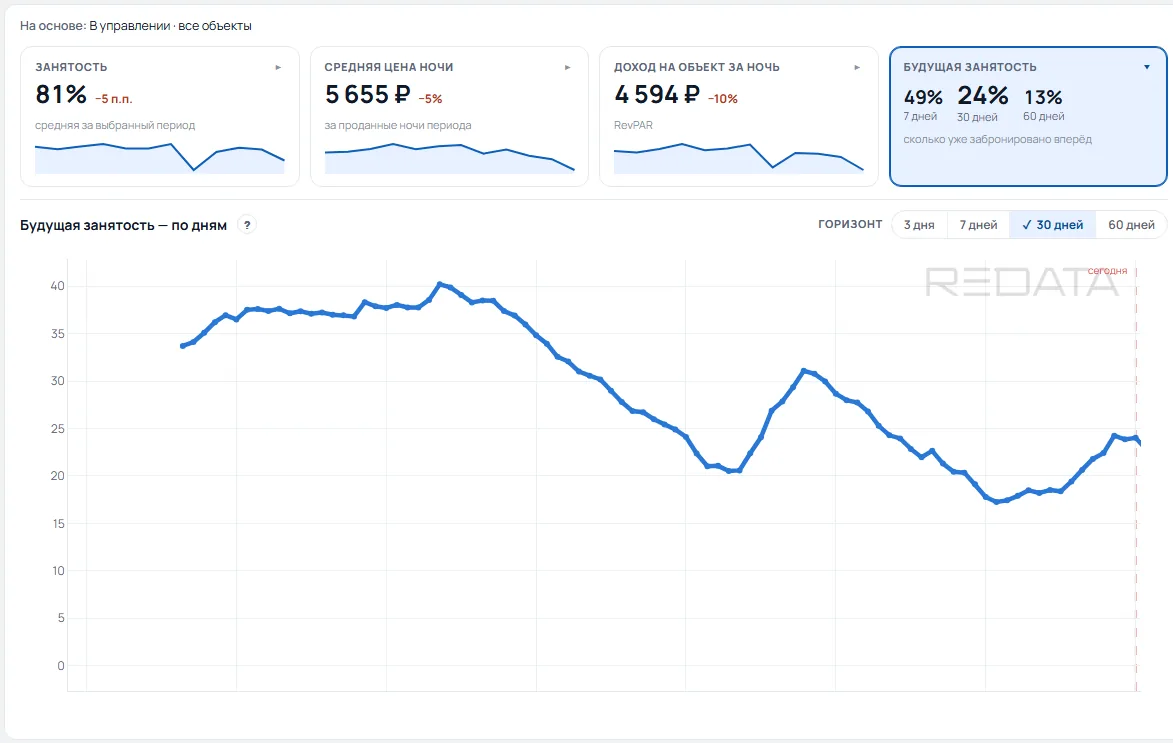Choose the 30 дней horizon option
1173x743 pixels.
click(1053, 224)
